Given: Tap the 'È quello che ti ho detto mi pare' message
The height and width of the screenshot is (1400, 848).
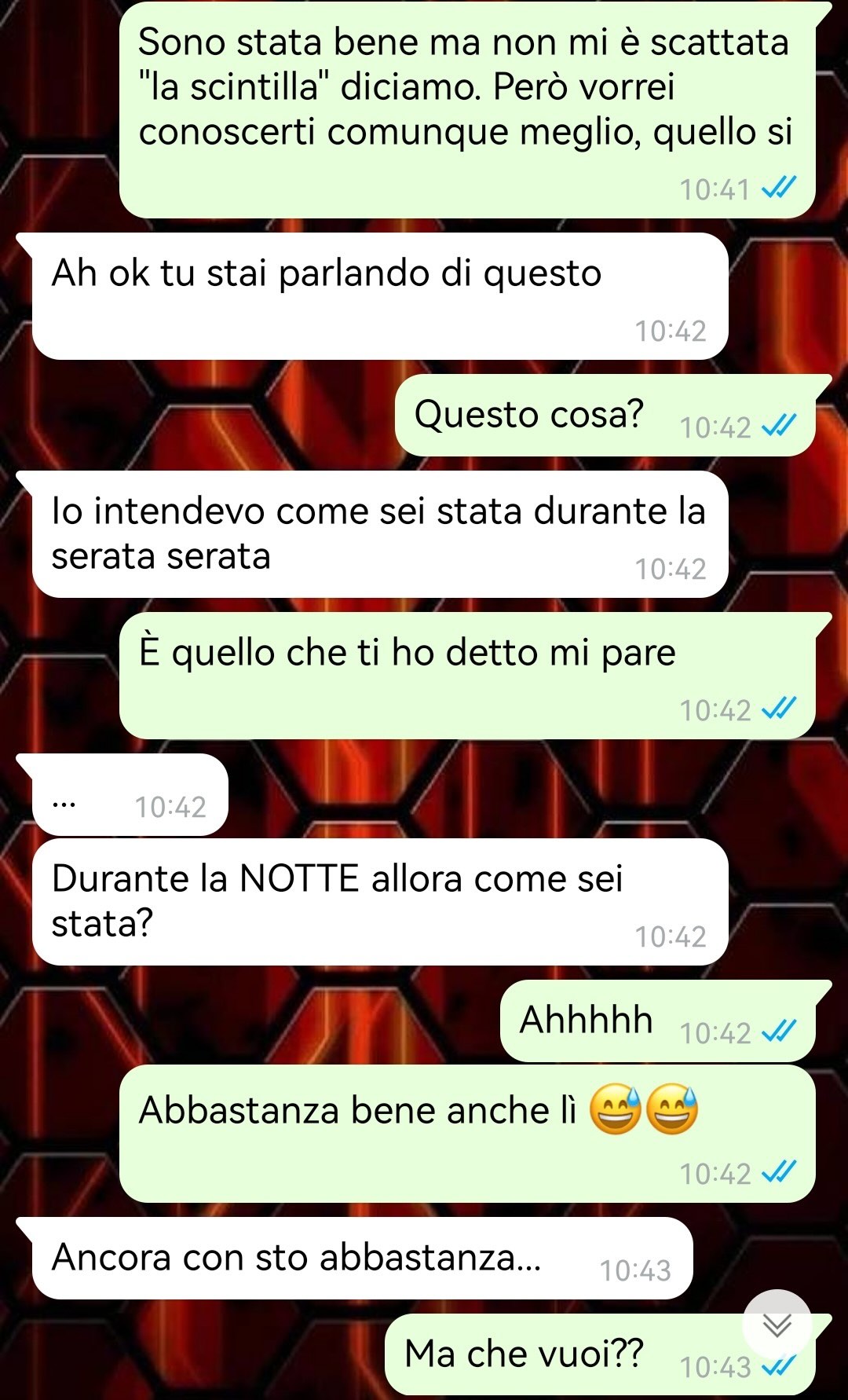Looking at the screenshot, I should [467, 676].
